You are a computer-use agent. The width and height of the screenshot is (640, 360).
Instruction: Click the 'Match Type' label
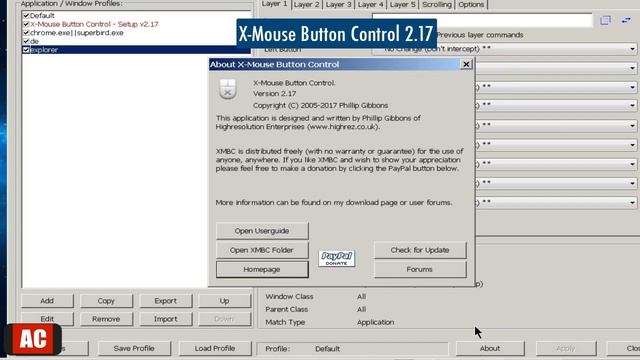285,322
